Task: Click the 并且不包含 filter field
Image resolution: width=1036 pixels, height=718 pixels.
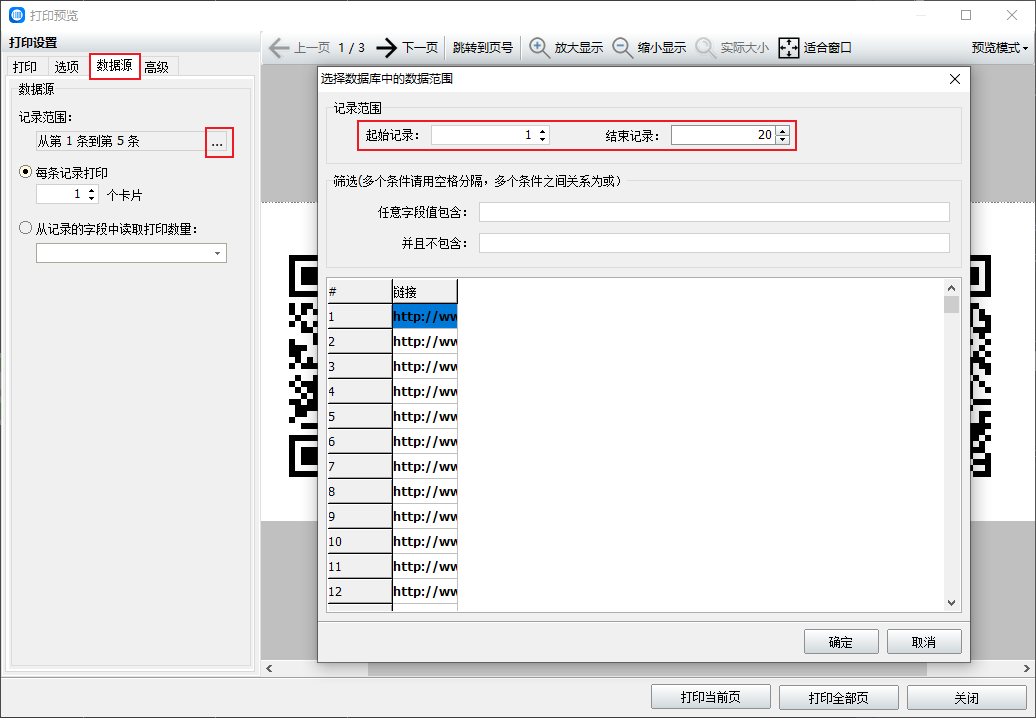Action: click(x=714, y=243)
